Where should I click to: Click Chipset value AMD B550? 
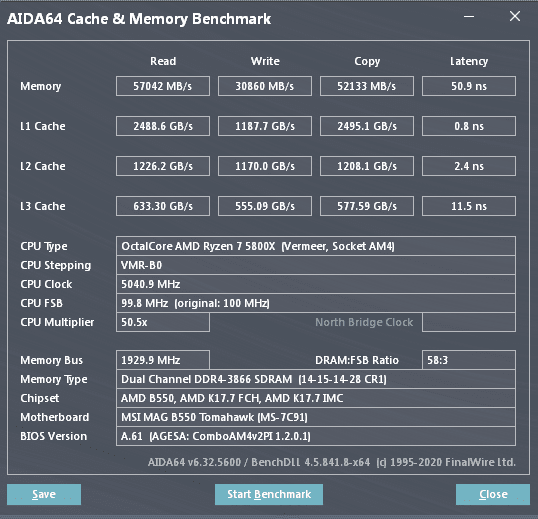click(x=316, y=398)
